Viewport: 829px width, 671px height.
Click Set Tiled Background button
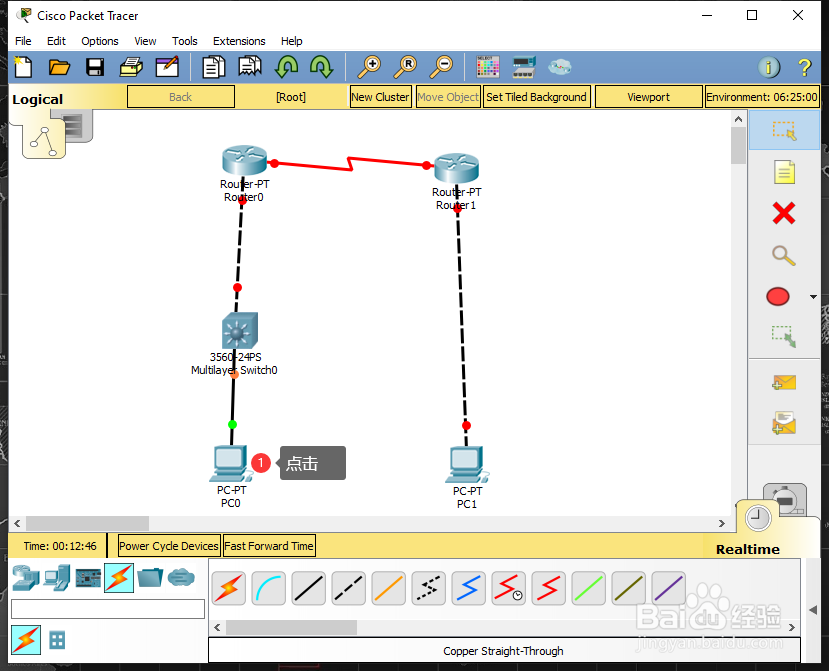point(536,97)
